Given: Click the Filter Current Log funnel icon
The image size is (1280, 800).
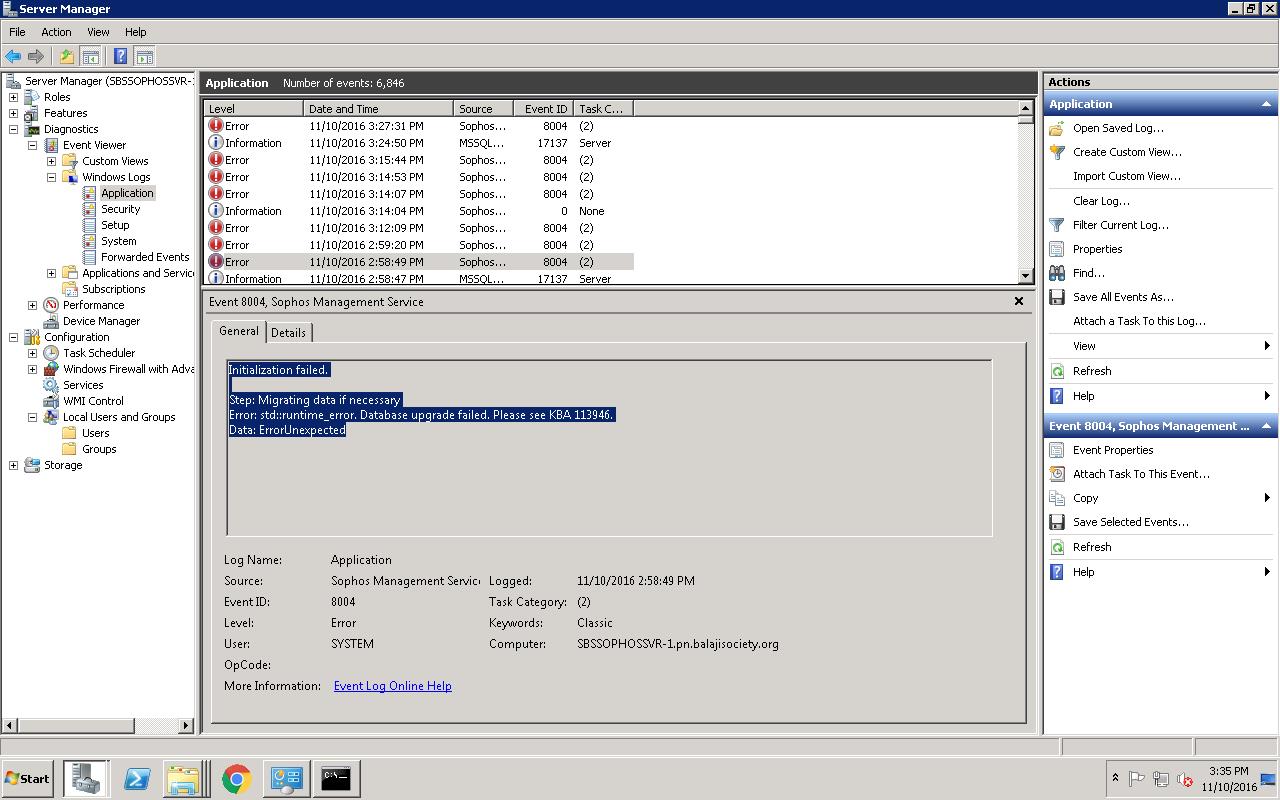Looking at the screenshot, I should point(1056,225).
